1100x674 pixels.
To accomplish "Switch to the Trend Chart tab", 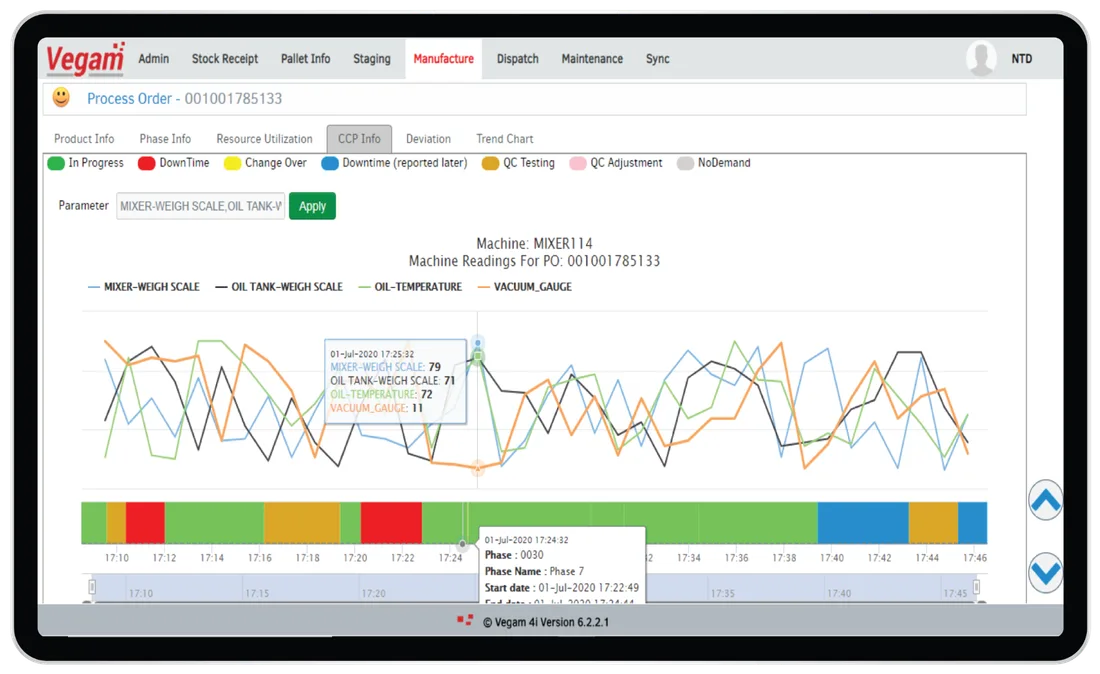I will [504, 139].
